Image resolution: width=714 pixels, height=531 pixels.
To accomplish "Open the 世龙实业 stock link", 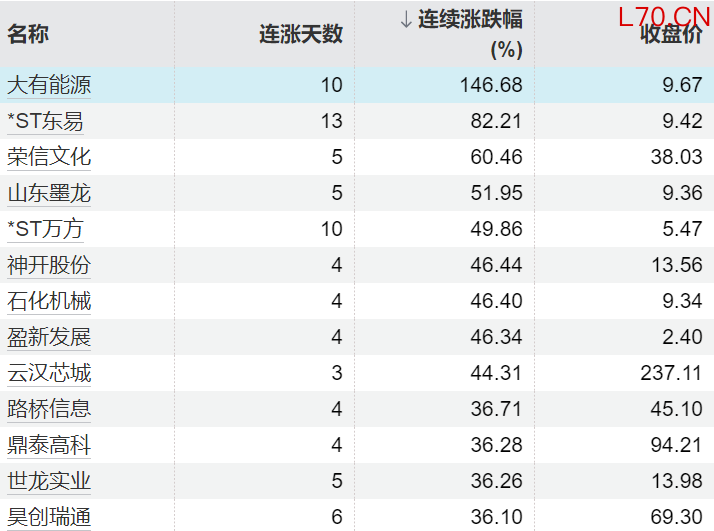I will pos(49,481).
